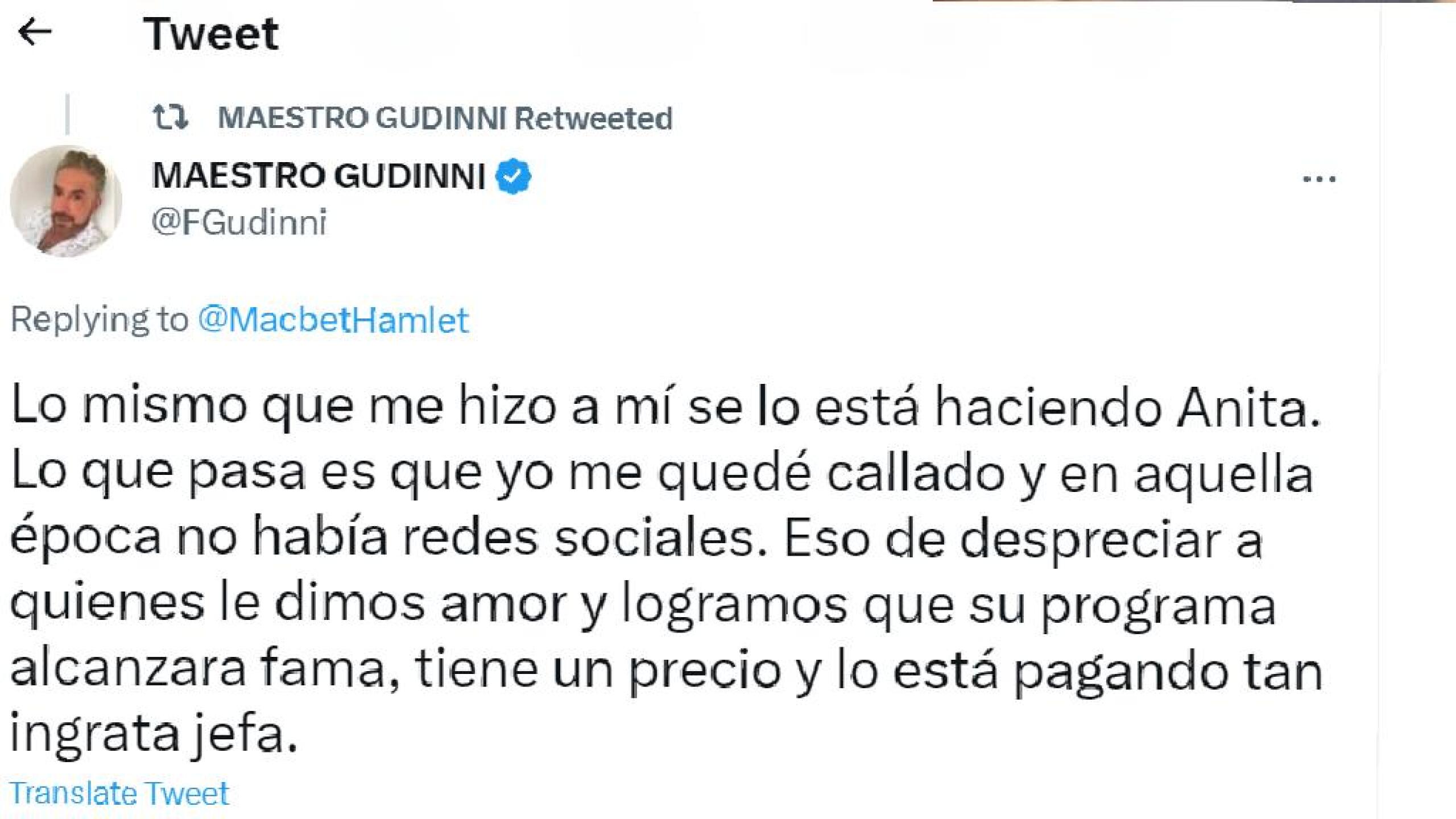This screenshot has height=819, width=1456.
Task: Click the thread connector line above the avatar
Action: tap(68, 114)
